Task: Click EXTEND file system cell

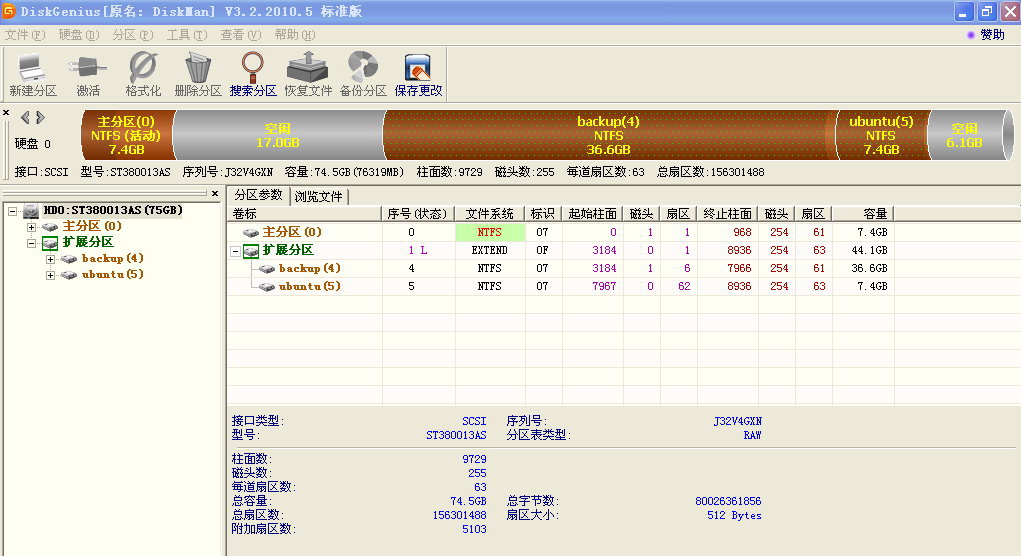Action: (490, 251)
